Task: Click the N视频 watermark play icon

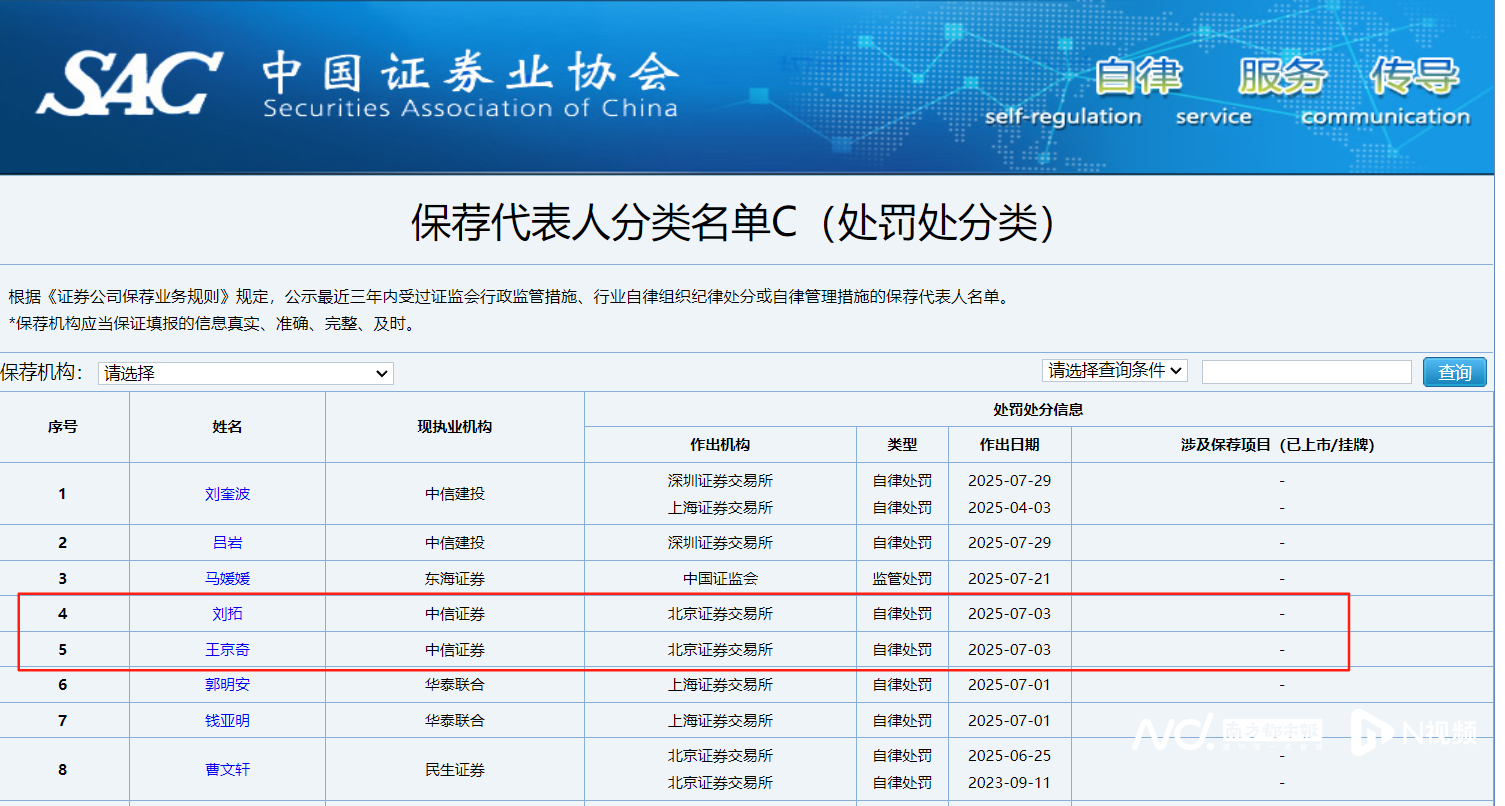Action: pos(1371,732)
